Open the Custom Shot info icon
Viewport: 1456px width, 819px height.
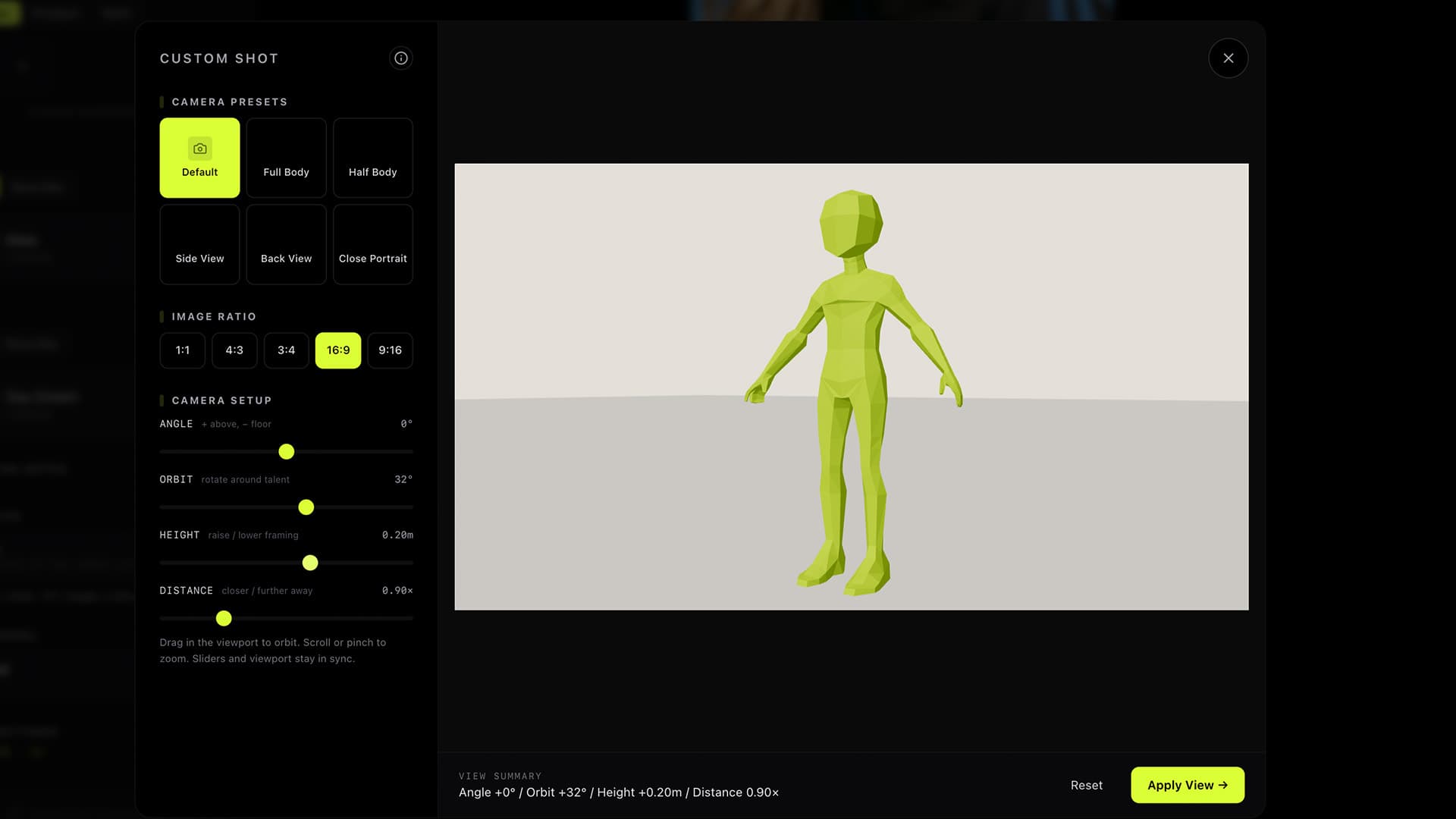coord(400,58)
